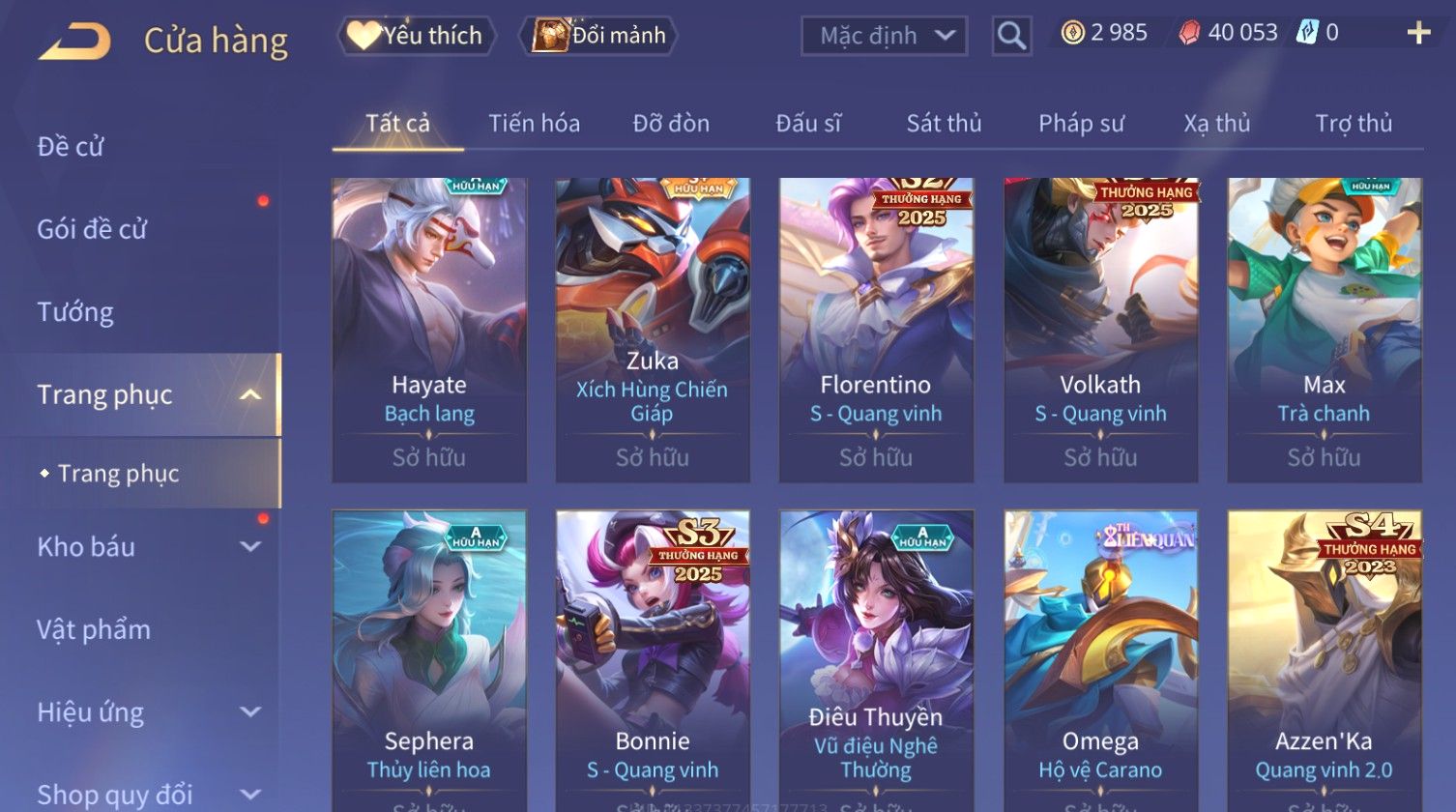Go to Tướng in sidebar
The image size is (1456, 812).
75,312
